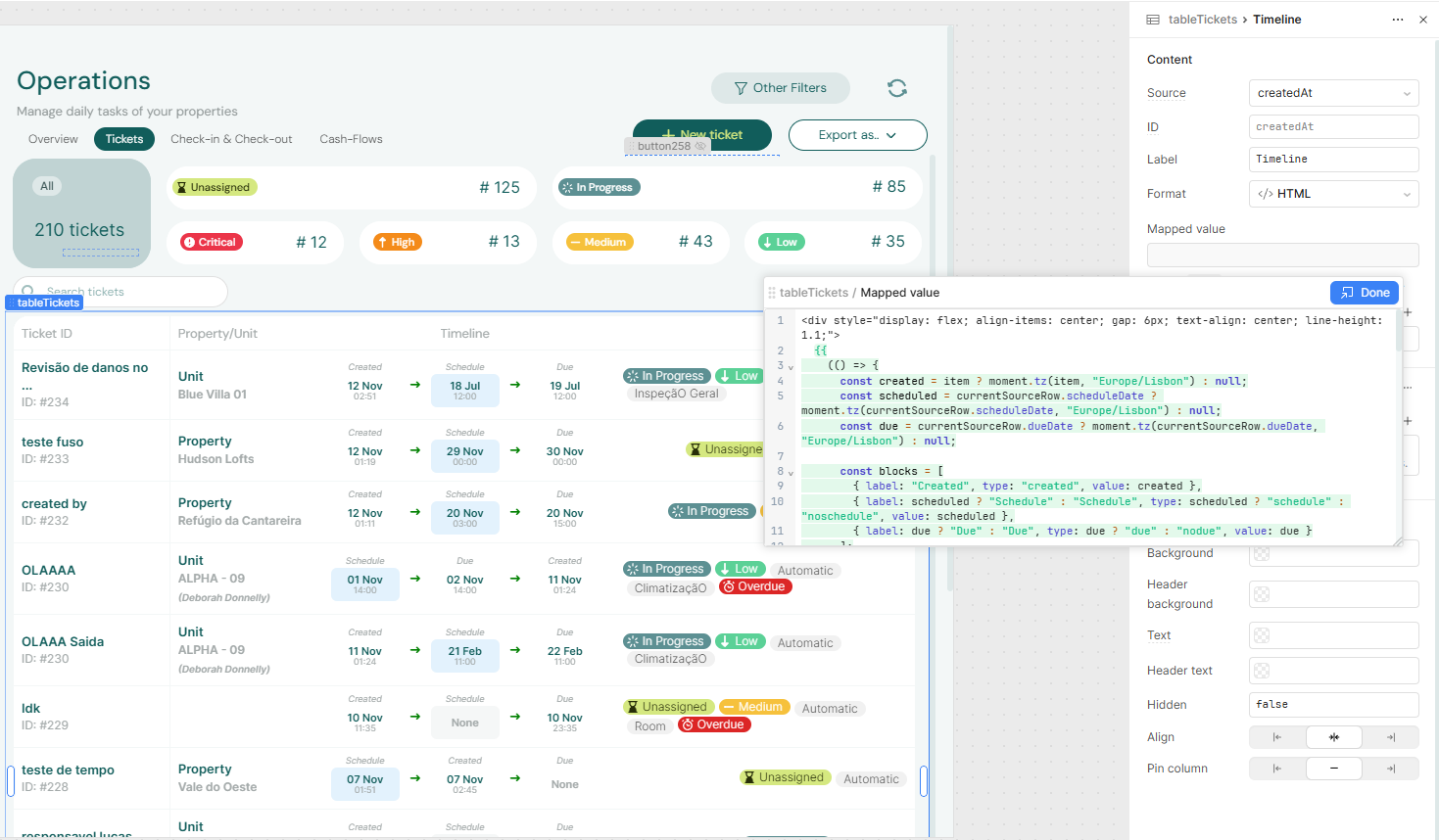Click the resize handle of Mapped value editor
Viewport: 1439px width, 840px height.
point(1398,541)
